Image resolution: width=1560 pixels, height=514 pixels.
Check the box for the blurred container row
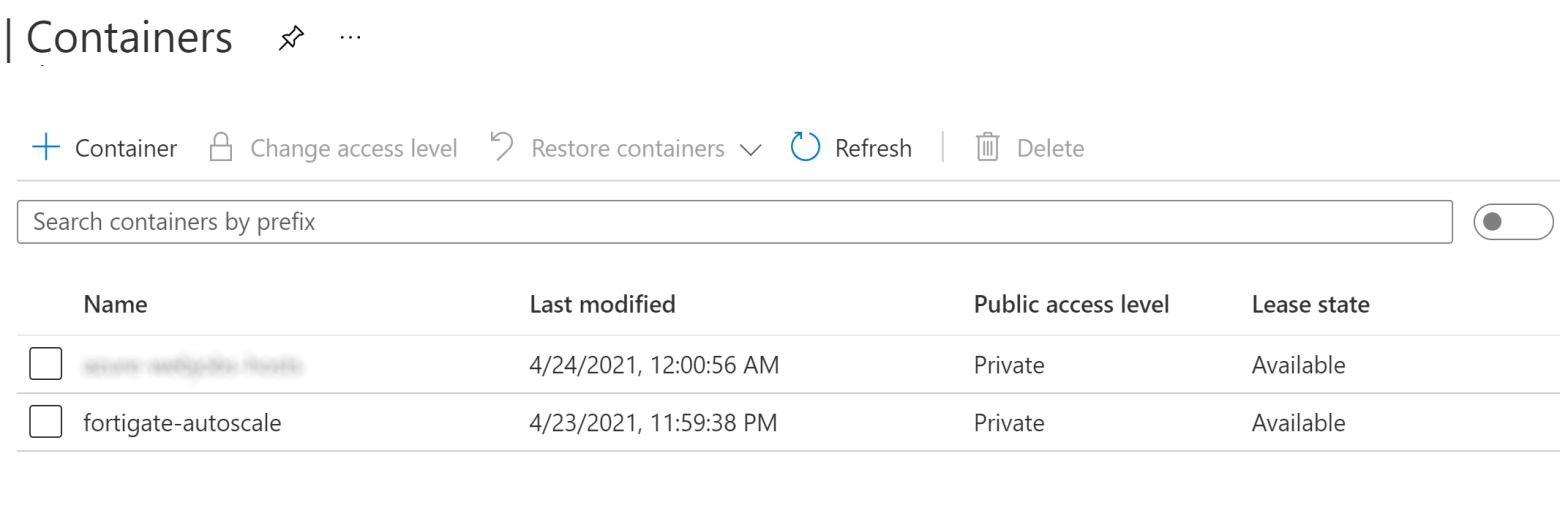(46, 365)
